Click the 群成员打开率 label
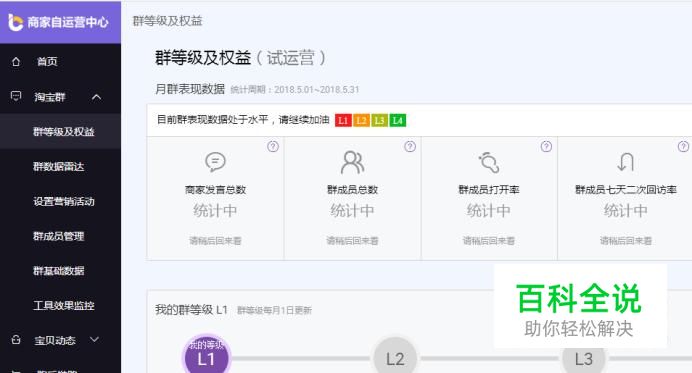 pyautogui.click(x=489, y=190)
